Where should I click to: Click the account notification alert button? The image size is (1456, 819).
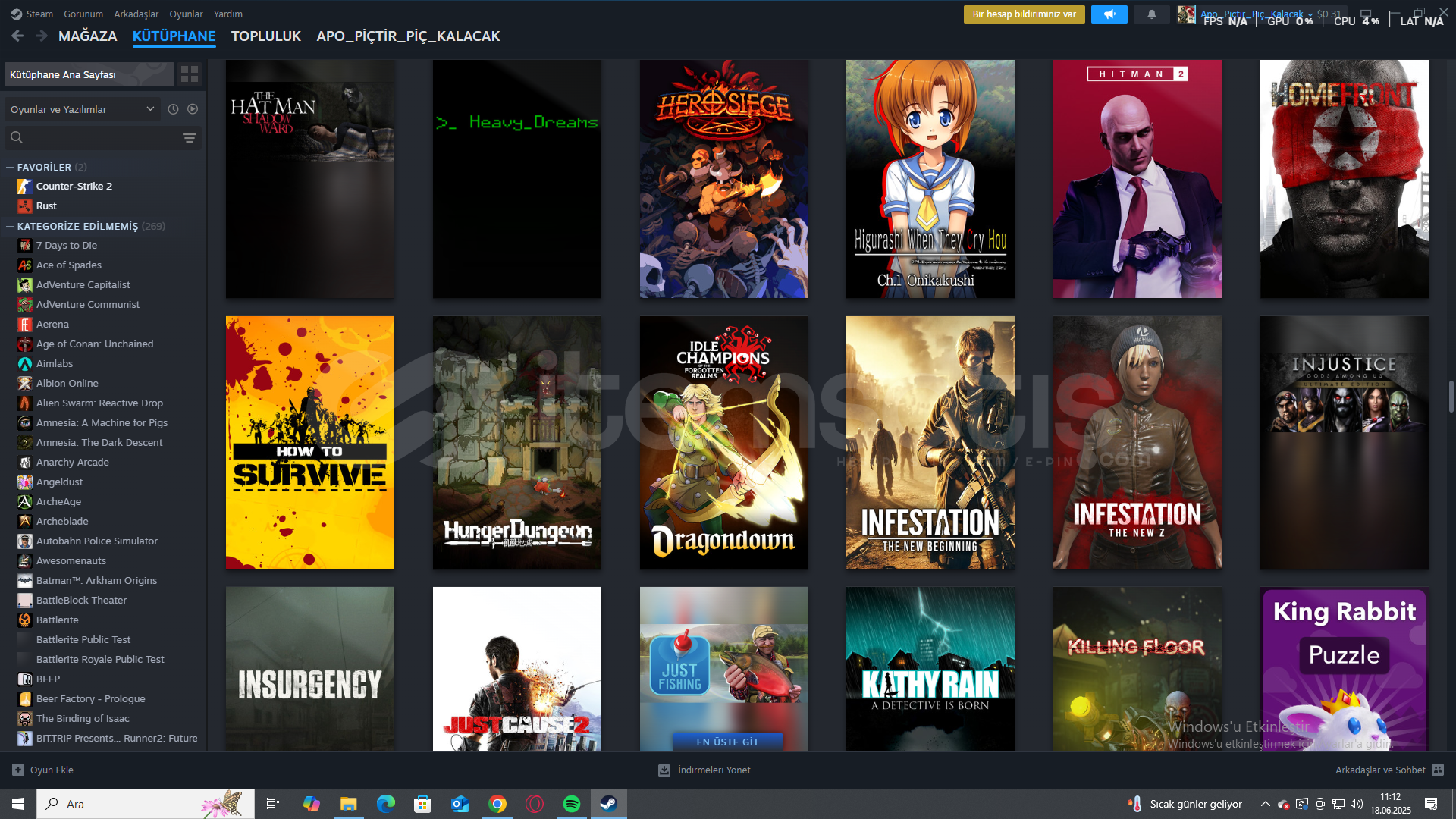click(x=1024, y=14)
